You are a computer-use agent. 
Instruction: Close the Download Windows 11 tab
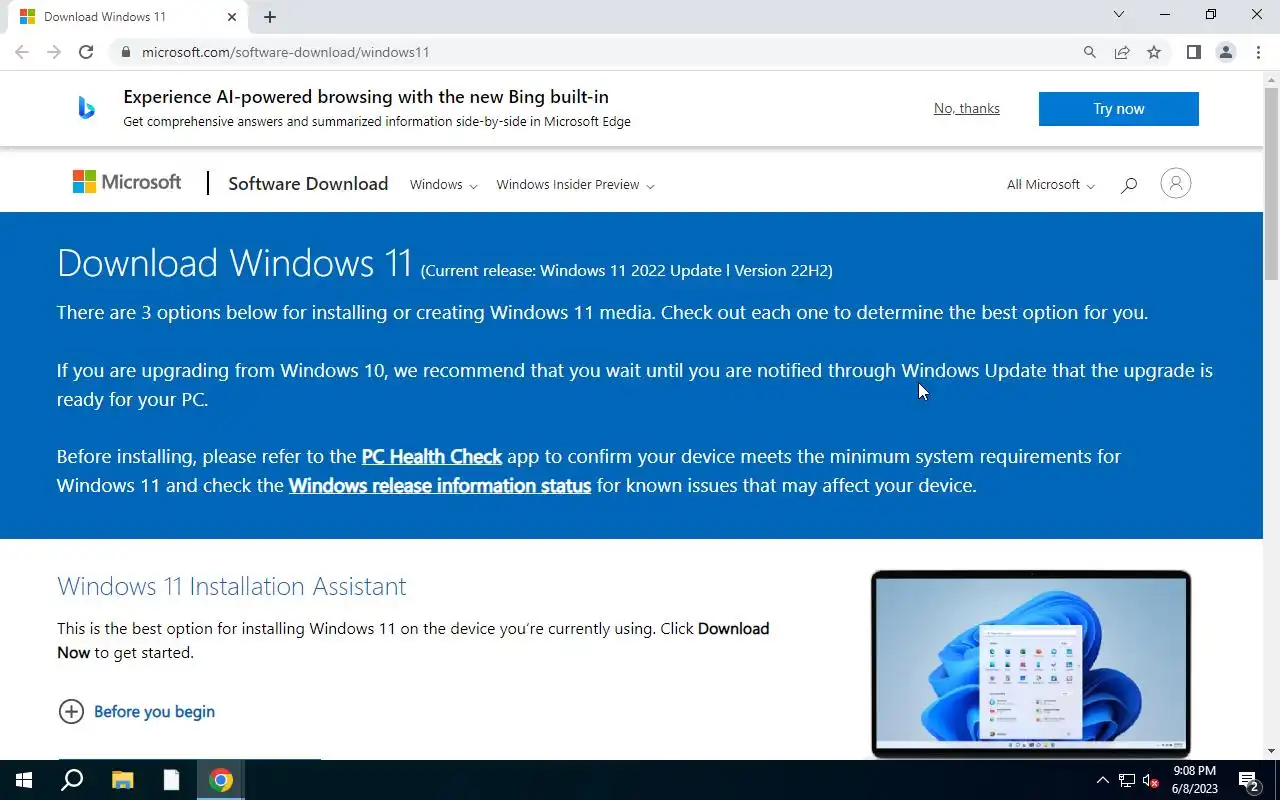(x=232, y=17)
